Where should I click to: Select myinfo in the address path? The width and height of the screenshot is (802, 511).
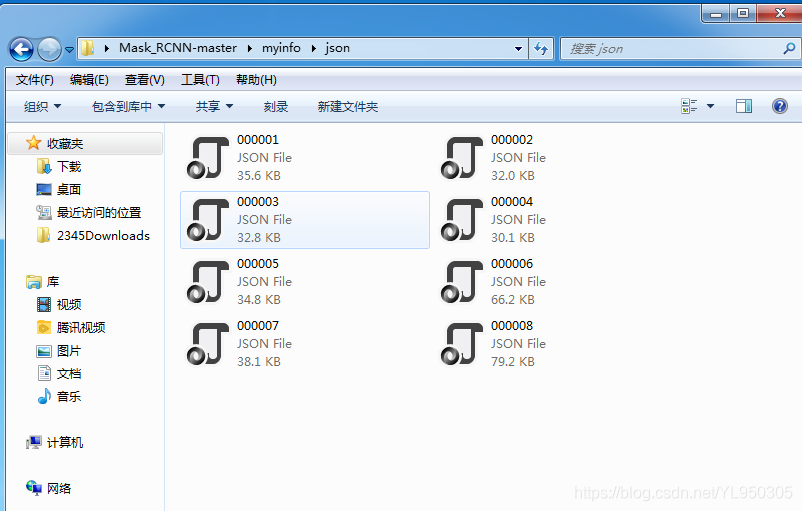click(281, 48)
